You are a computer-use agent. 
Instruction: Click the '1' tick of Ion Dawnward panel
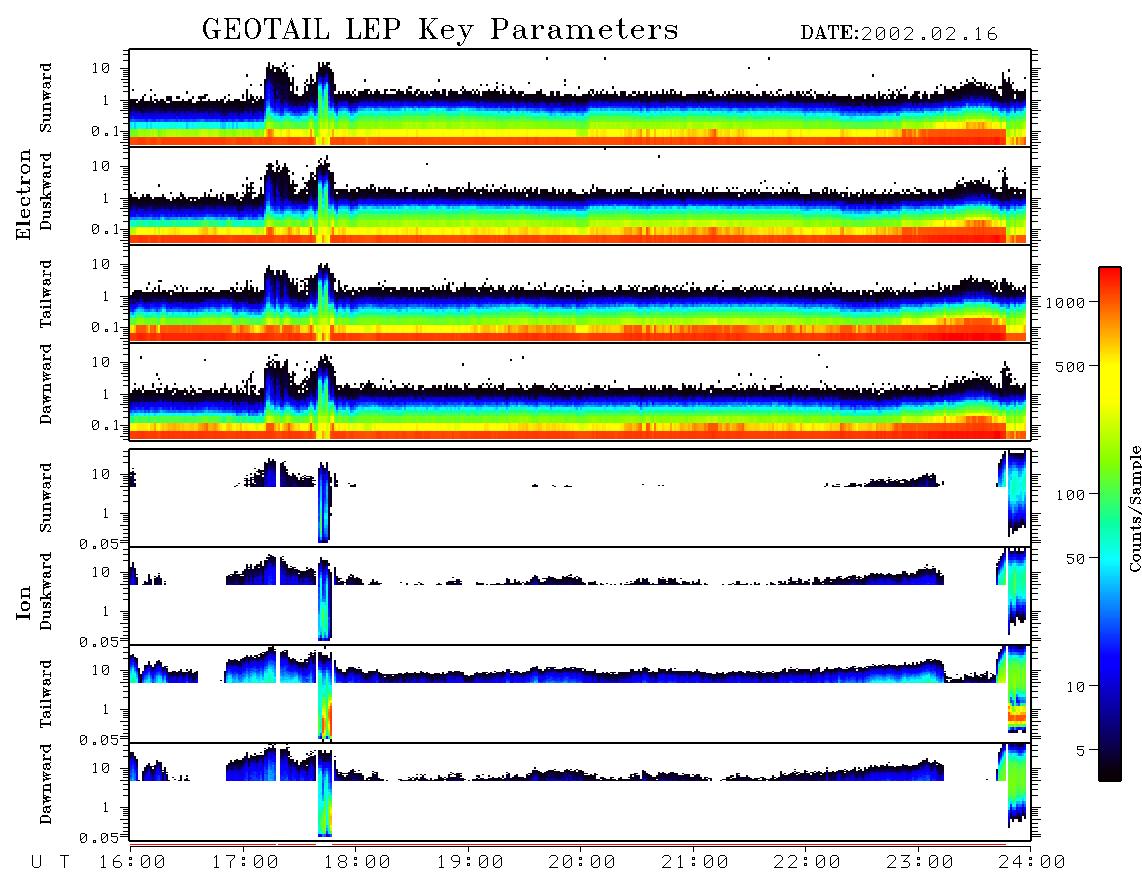click(106, 807)
